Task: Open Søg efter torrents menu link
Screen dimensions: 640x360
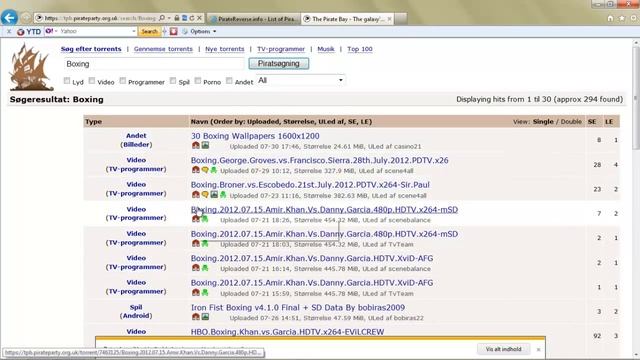Action: click(91, 49)
